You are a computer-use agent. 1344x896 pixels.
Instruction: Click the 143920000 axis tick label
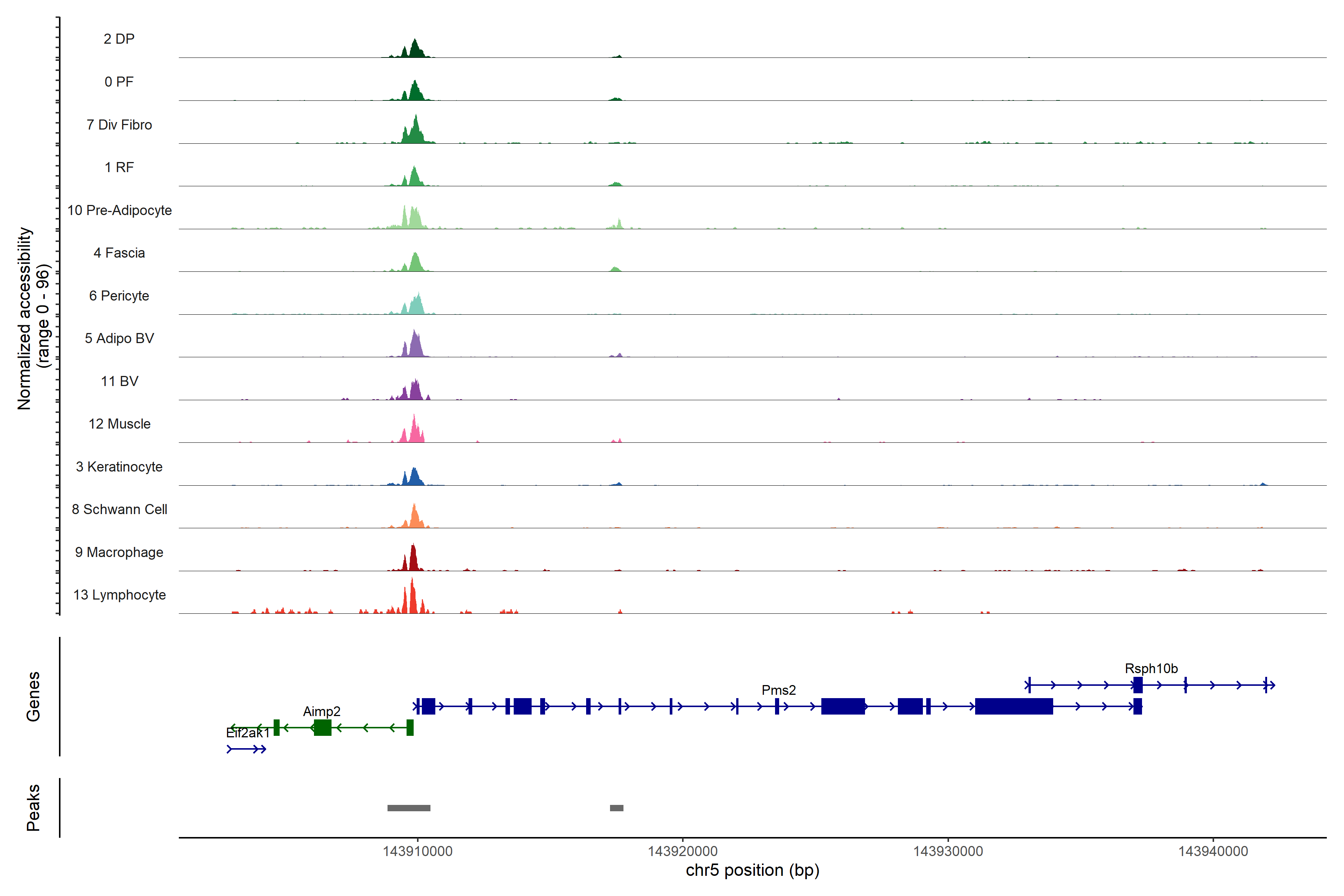(x=682, y=852)
